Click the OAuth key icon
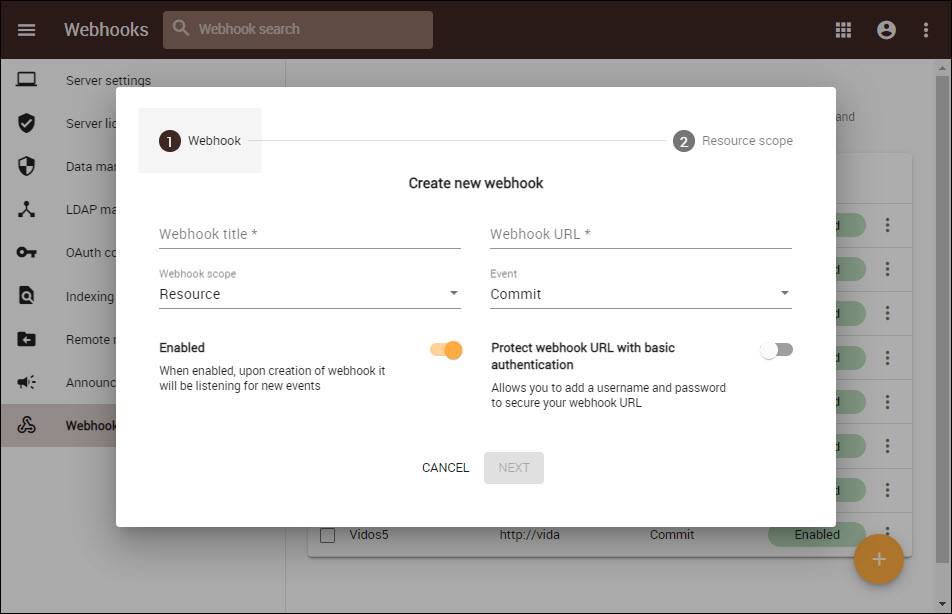Image resolution: width=952 pixels, height=614 pixels. coord(27,252)
